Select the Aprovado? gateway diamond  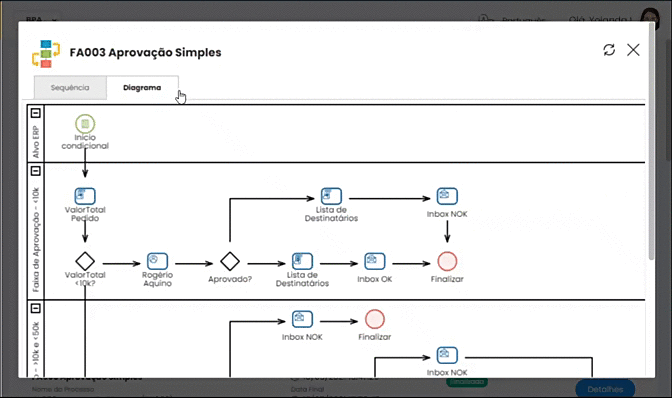[230, 261]
